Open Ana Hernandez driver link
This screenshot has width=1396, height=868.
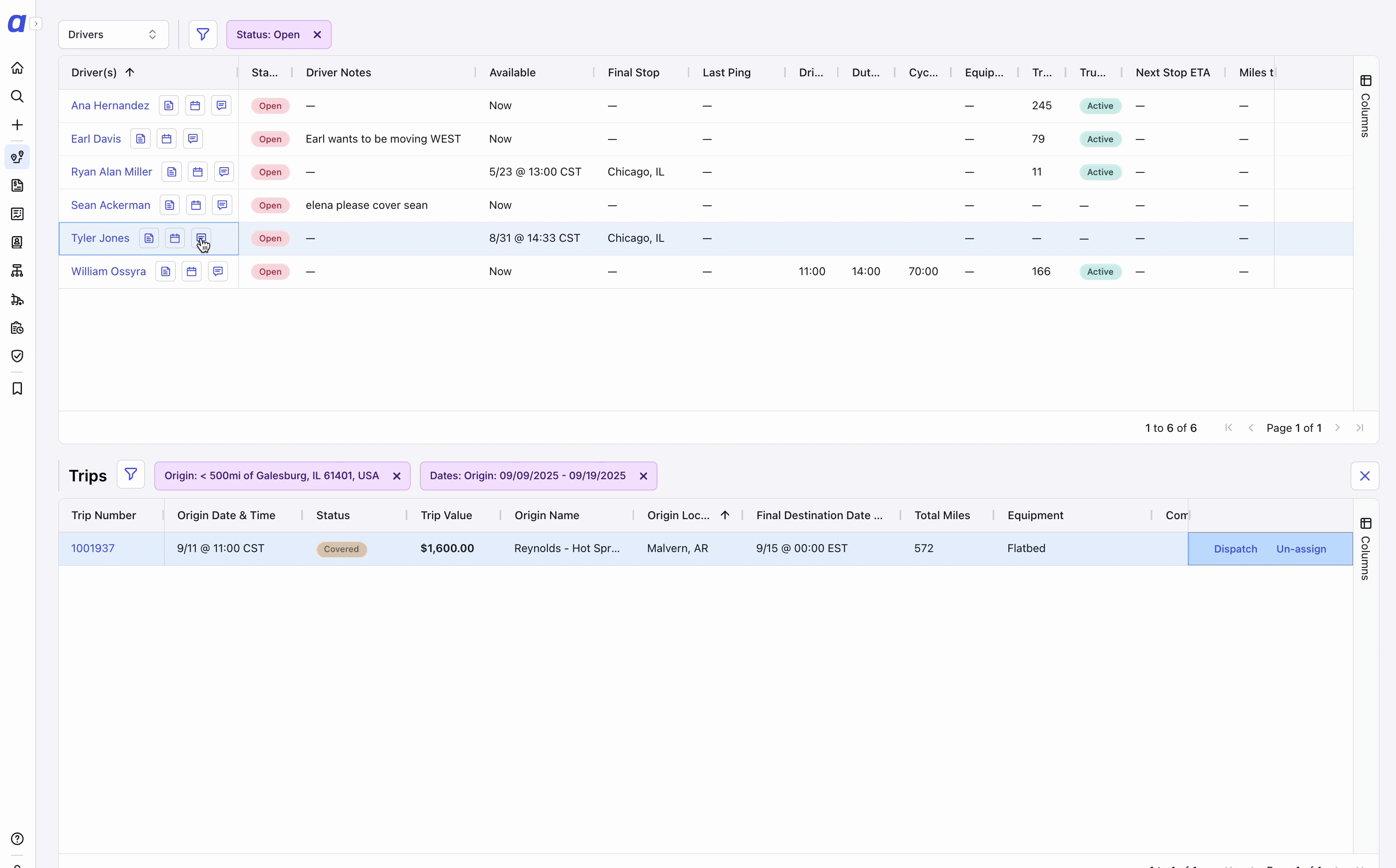(110, 106)
